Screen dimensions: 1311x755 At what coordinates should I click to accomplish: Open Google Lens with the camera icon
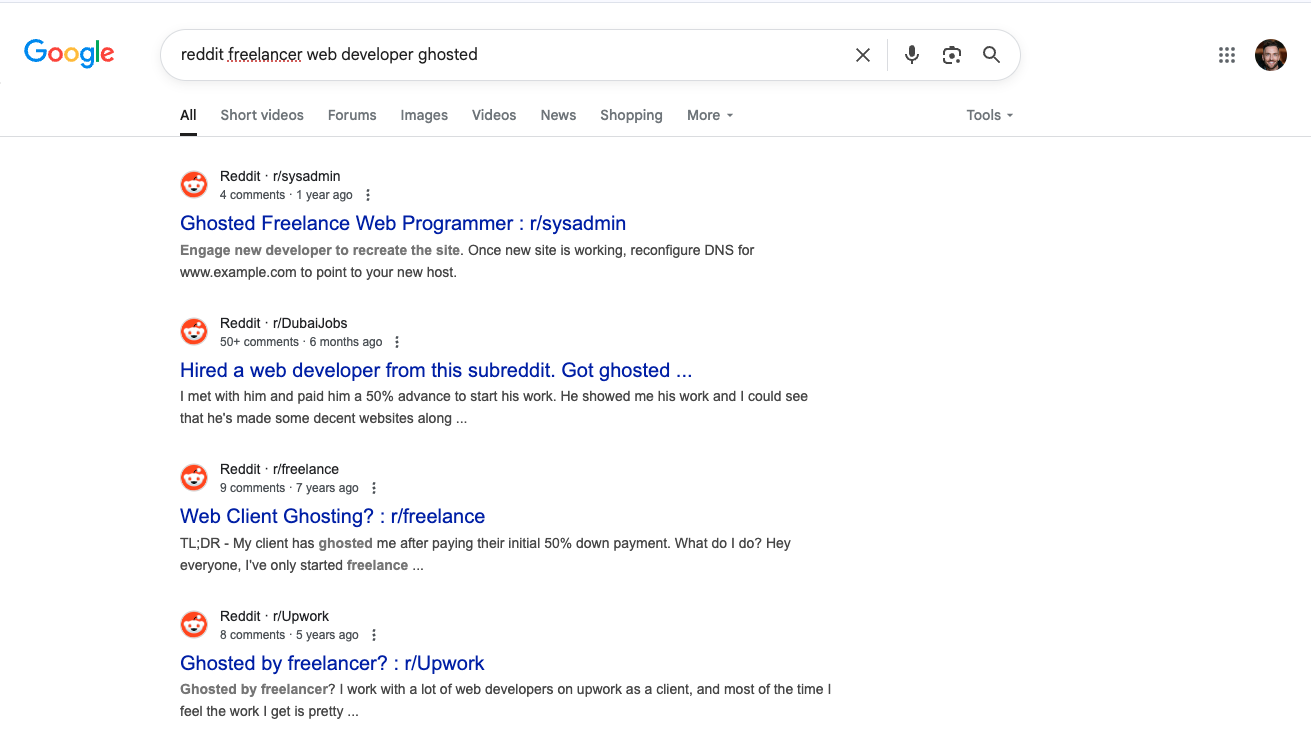(951, 55)
